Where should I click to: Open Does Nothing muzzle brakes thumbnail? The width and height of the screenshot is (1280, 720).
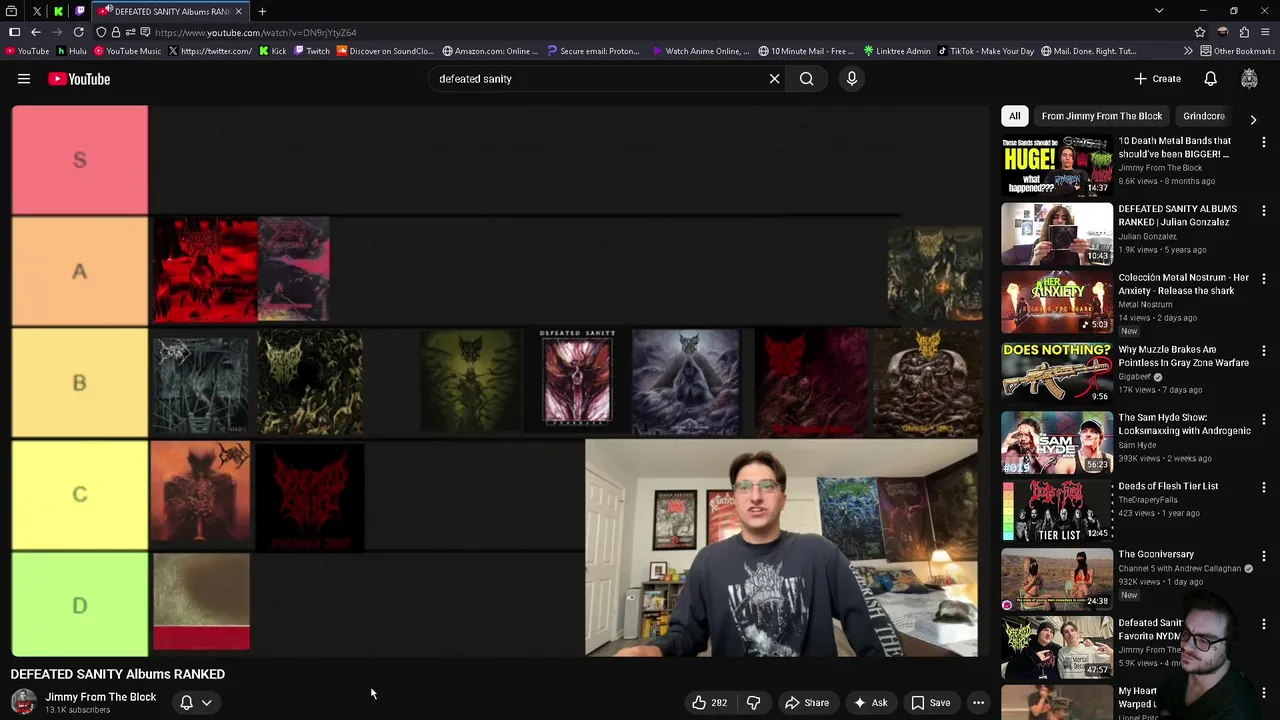click(x=1057, y=373)
